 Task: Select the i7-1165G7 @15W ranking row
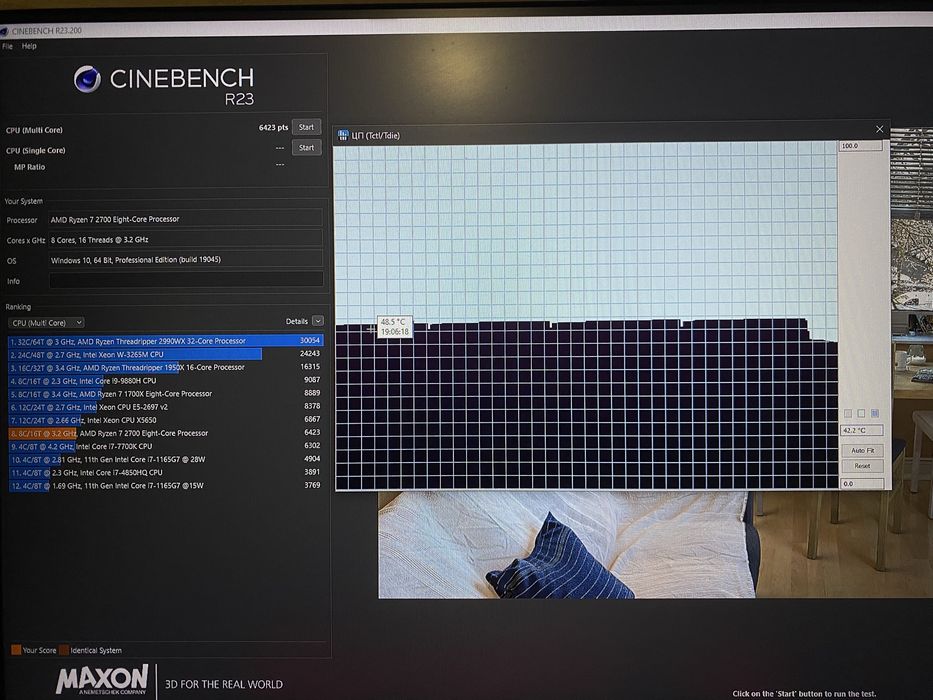165,485
